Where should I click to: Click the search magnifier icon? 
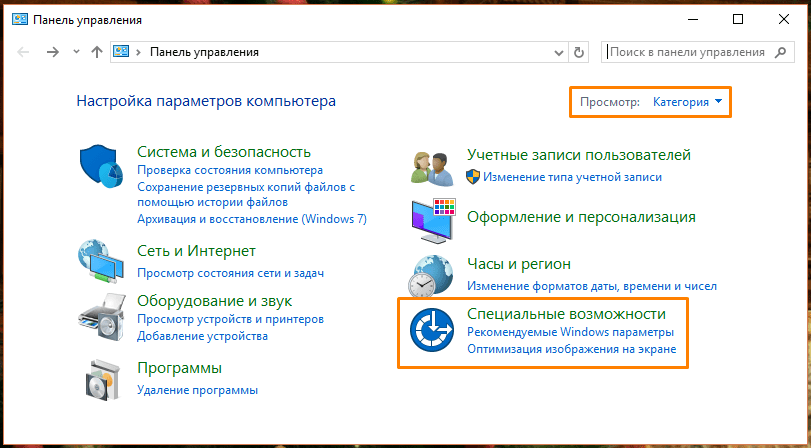[x=780, y=52]
